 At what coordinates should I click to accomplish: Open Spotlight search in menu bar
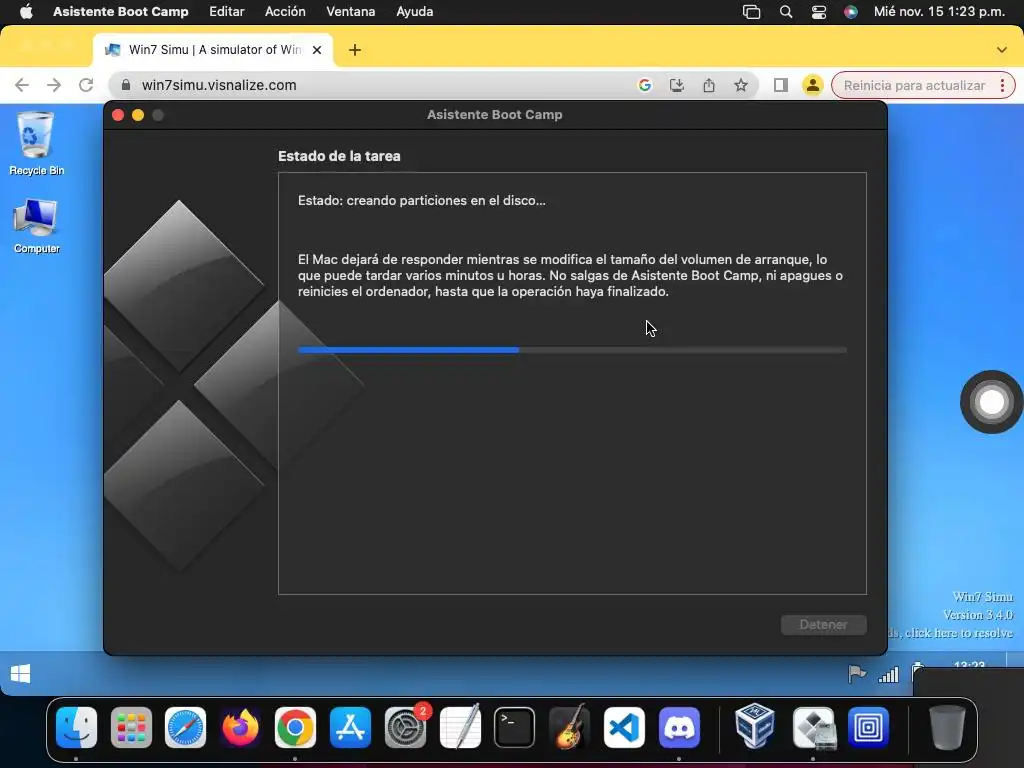[x=786, y=12]
